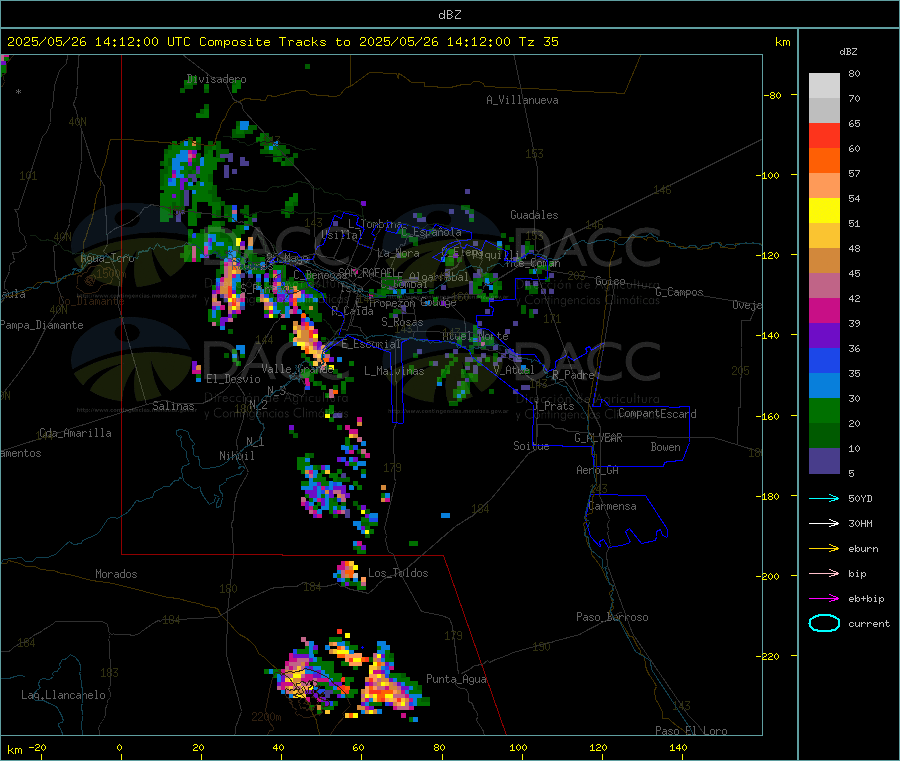This screenshot has height=761, width=900.
Task: Click the dBZ legend heading above color scale
Action: click(x=848, y=52)
